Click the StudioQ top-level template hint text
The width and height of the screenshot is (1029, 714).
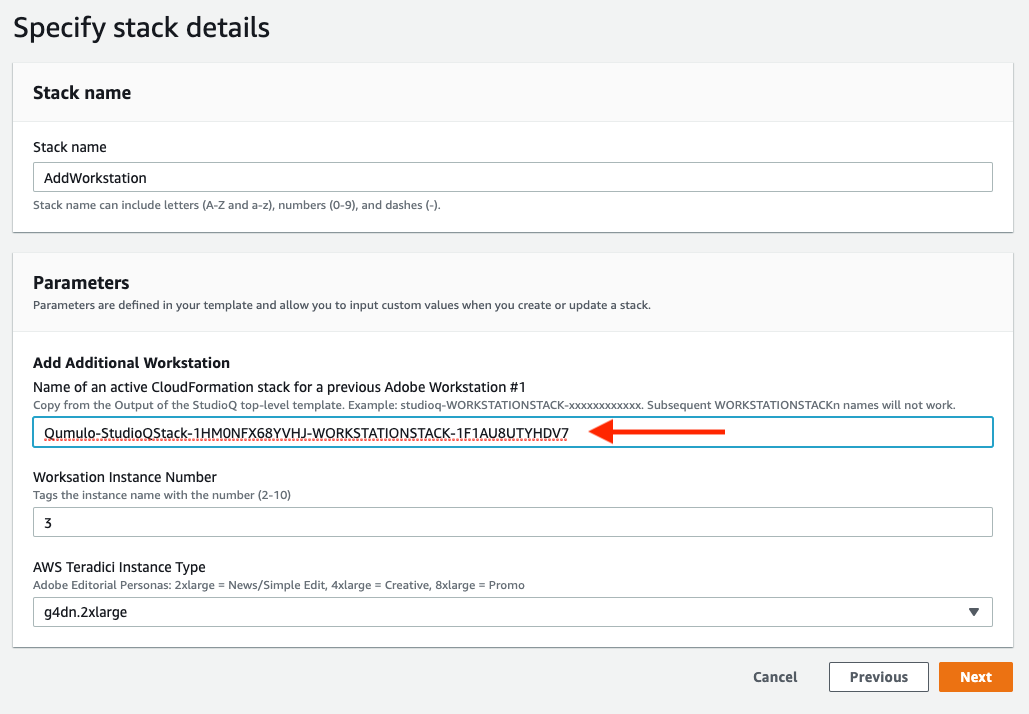click(494, 405)
